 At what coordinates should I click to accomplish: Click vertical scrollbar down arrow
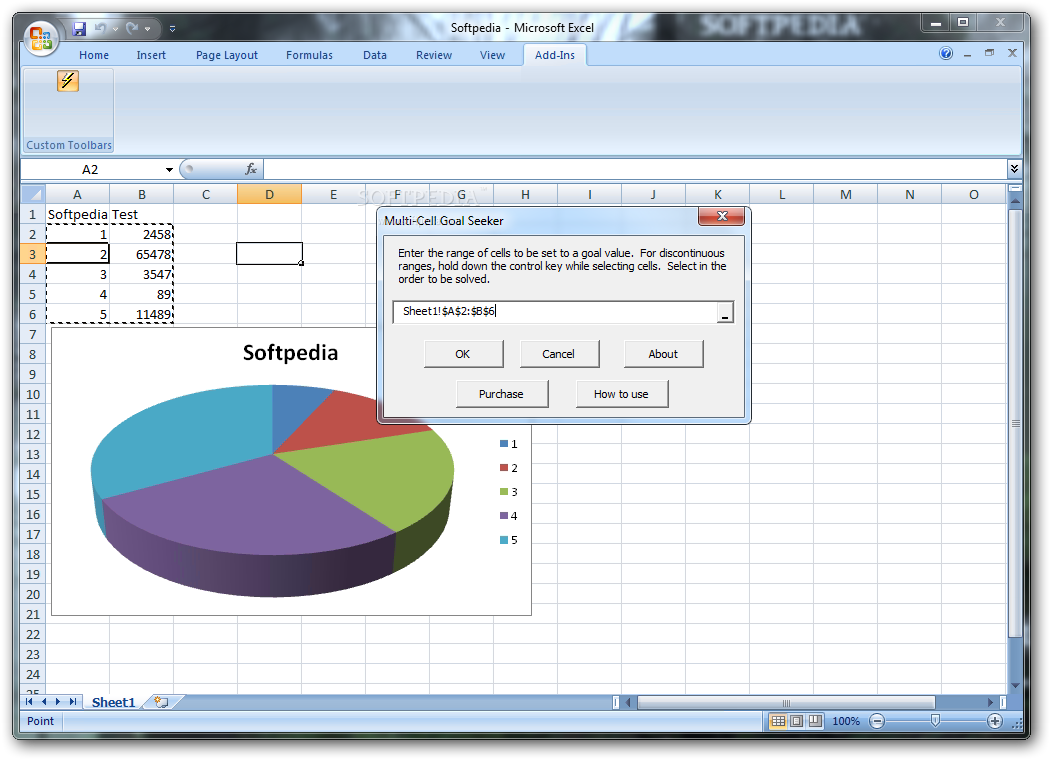tap(1015, 685)
